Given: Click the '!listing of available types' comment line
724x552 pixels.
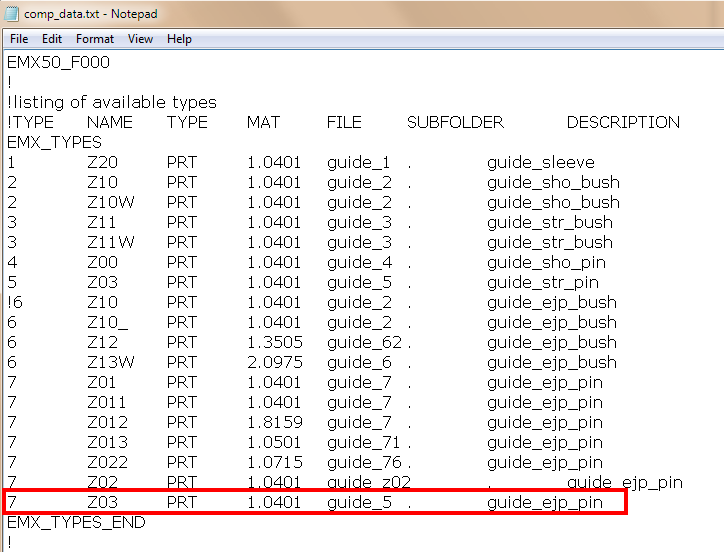Looking at the screenshot, I should coord(112,102).
